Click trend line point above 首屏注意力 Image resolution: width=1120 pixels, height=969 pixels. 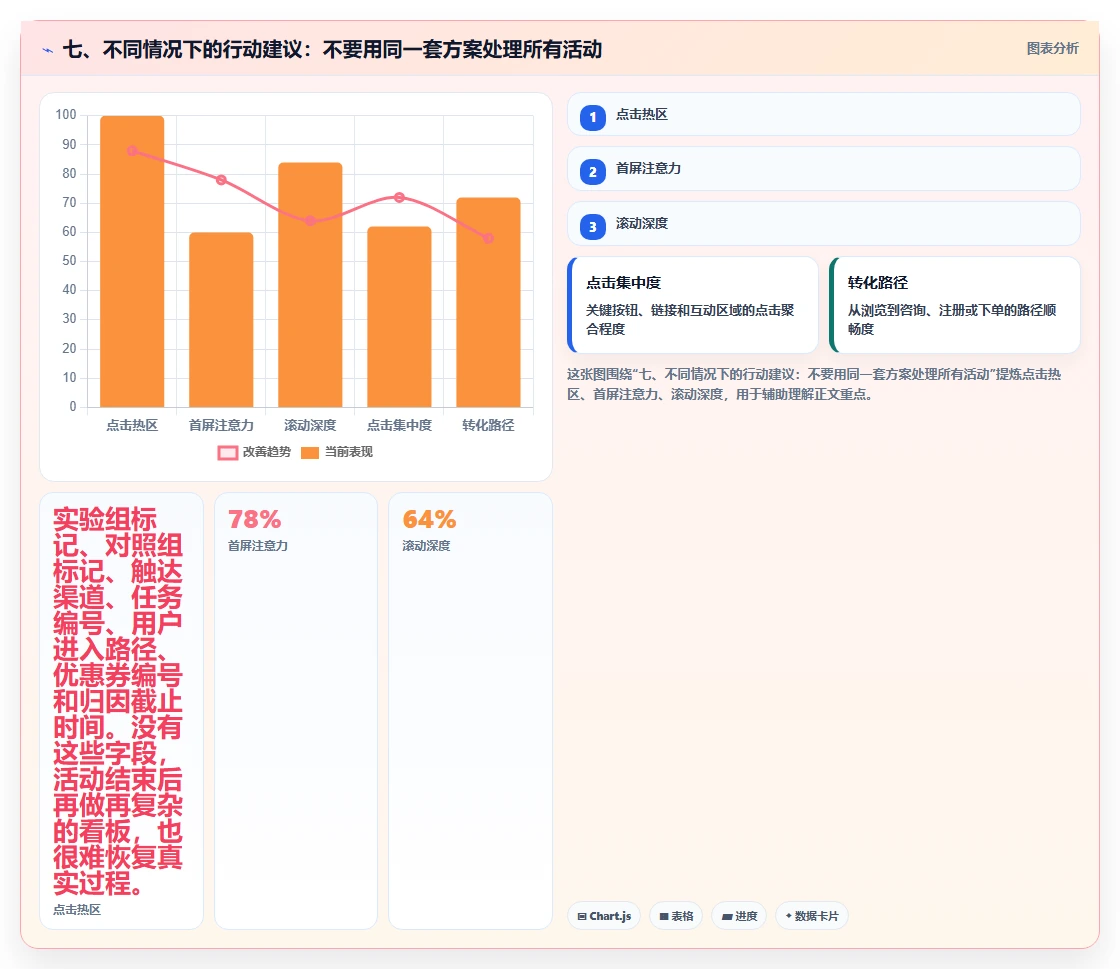[221, 180]
